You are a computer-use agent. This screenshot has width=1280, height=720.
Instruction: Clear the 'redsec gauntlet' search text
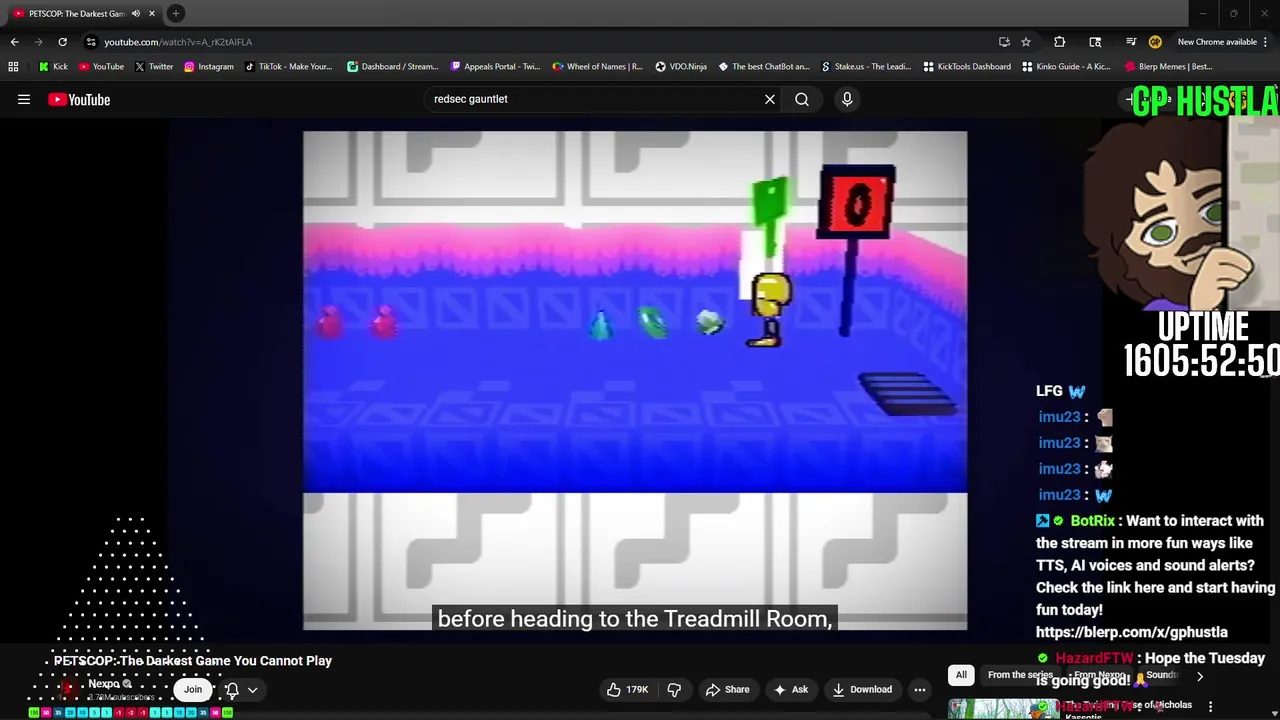coord(770,99)
